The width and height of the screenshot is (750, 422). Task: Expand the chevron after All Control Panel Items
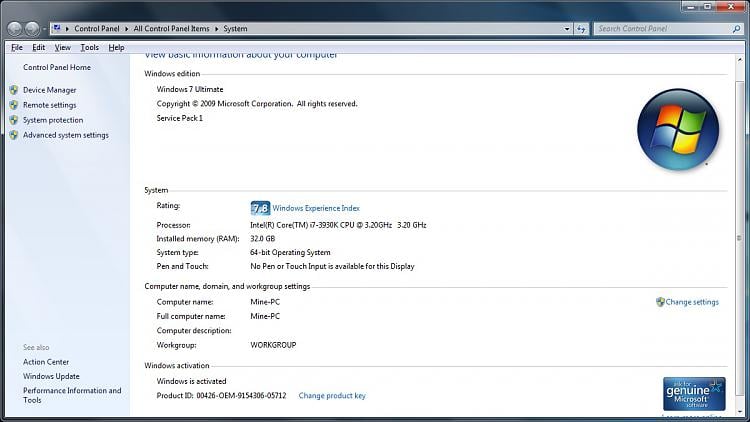(216, 29)
